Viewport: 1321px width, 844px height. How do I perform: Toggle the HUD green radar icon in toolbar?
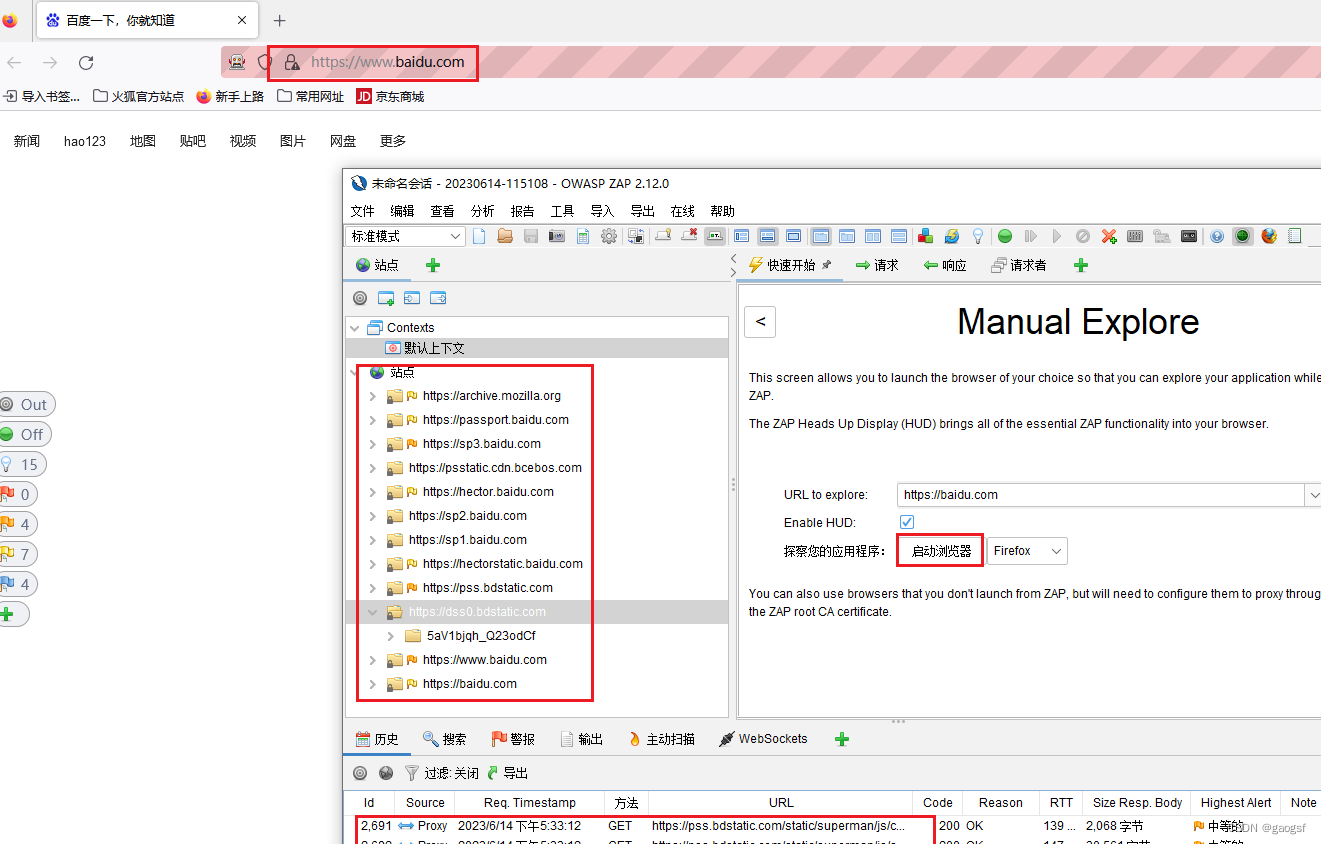click(x=1243, y=236)
